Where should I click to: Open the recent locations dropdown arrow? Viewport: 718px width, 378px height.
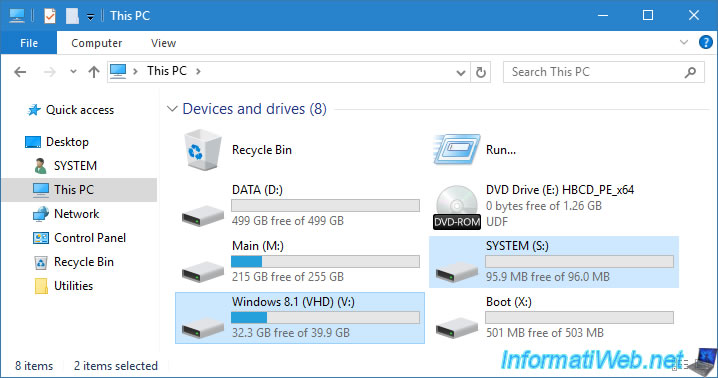pos(73,71)
